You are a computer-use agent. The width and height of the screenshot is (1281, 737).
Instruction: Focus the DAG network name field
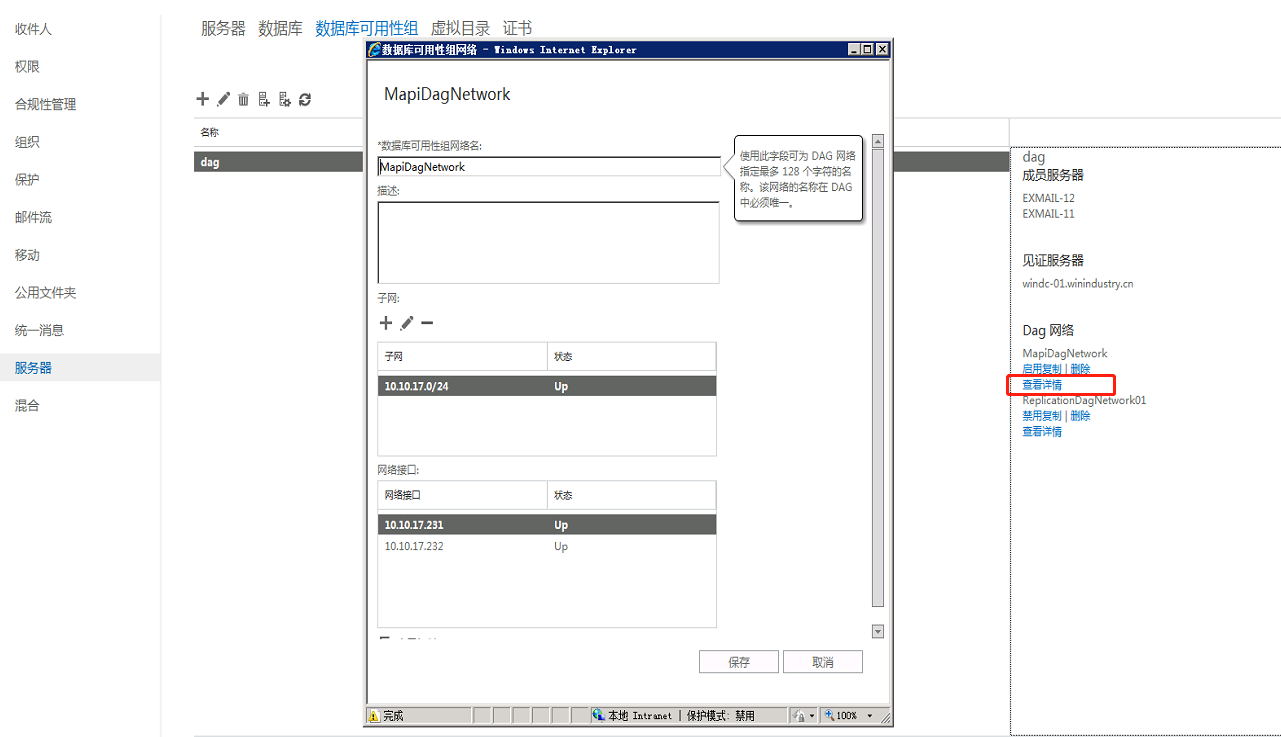[x=549, y=167]
